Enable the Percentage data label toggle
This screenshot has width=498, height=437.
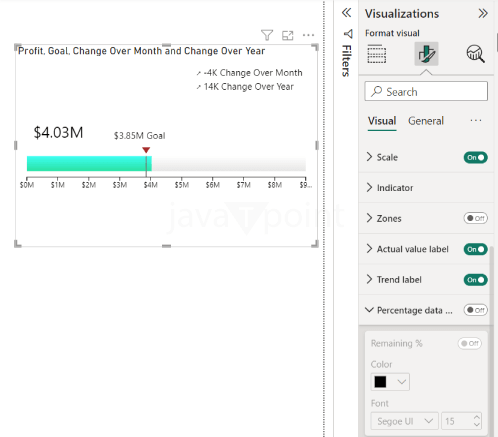[x=475, y=310]
